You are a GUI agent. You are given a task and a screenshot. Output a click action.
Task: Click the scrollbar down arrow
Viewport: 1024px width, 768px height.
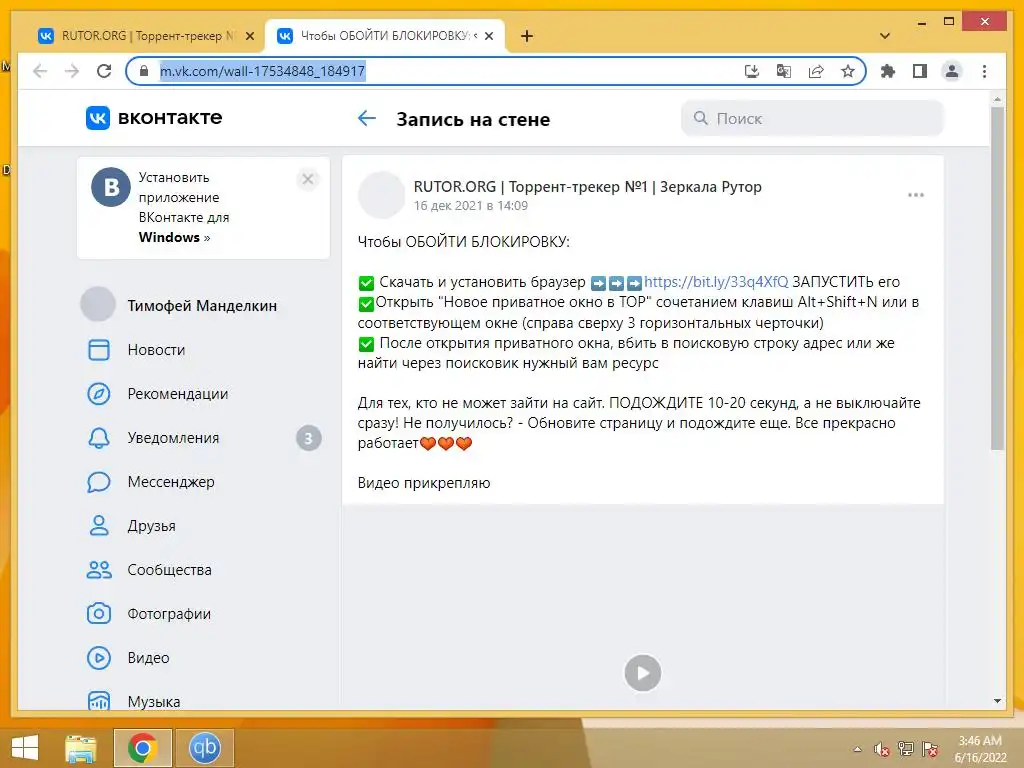click(997, 701)
